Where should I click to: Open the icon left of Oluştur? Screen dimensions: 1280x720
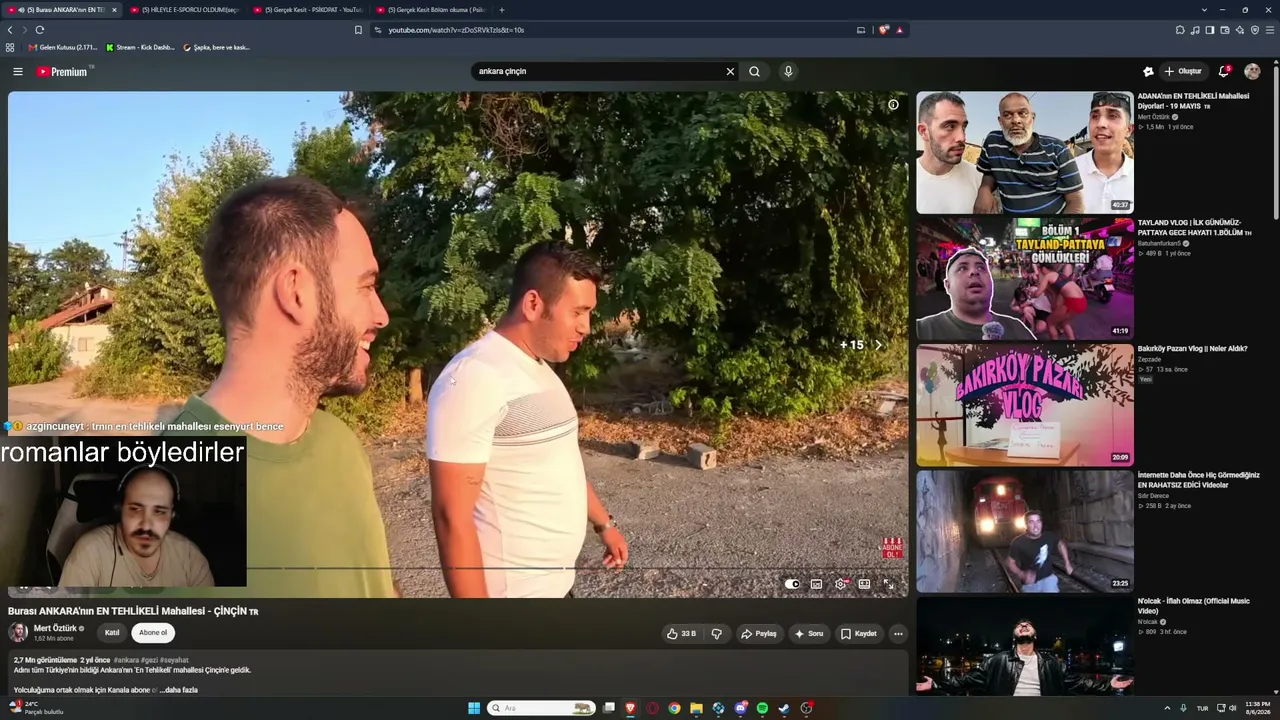1148,71
